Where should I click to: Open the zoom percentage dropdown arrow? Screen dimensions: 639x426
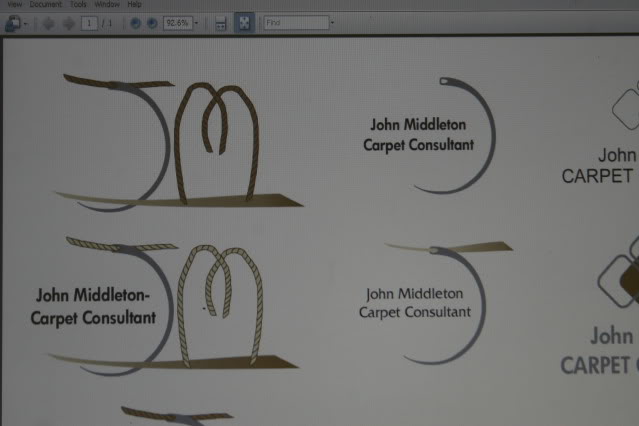(x=197, y=23)
